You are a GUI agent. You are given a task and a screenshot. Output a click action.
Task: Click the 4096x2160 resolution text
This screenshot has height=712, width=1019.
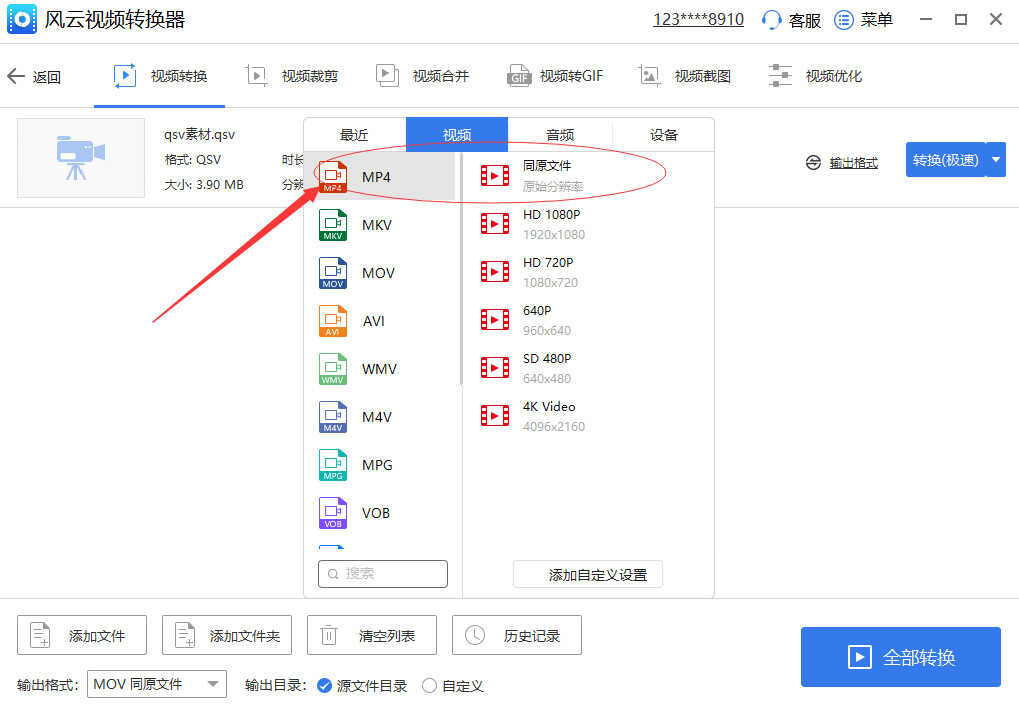554,427
